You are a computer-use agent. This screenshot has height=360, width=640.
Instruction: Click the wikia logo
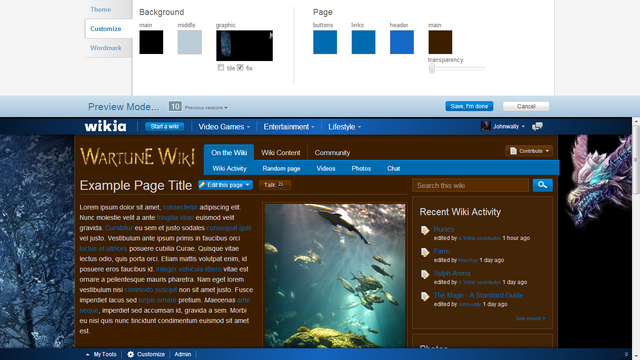click(x=105, y=126)
